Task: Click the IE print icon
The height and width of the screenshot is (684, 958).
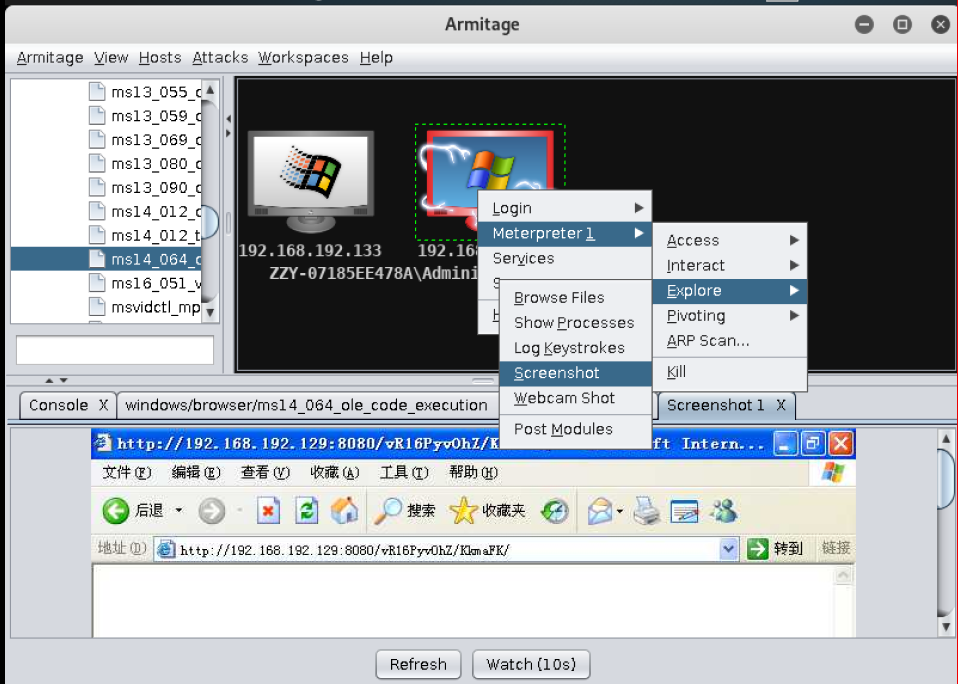Action: 646,511
